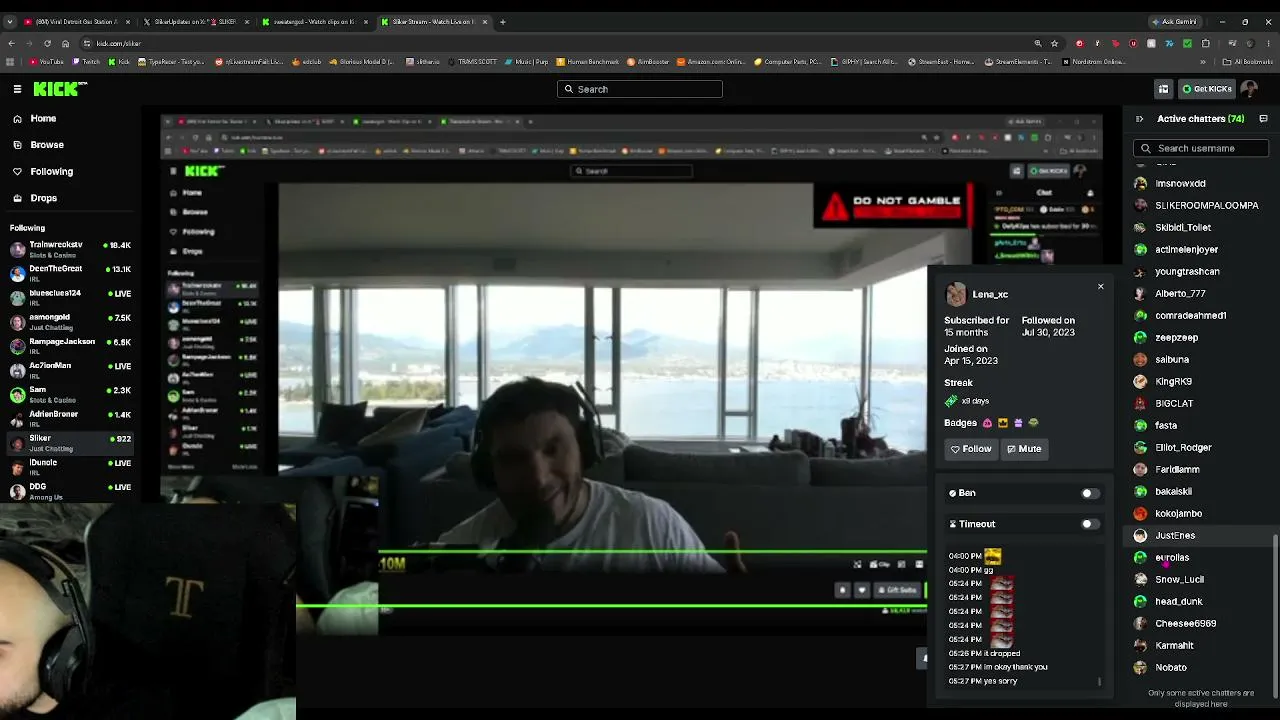The width and height of the screenshot is (1280, 720).
Task: Open the dashboard icon beside Get KICKs
Action: click(1163, 89)
